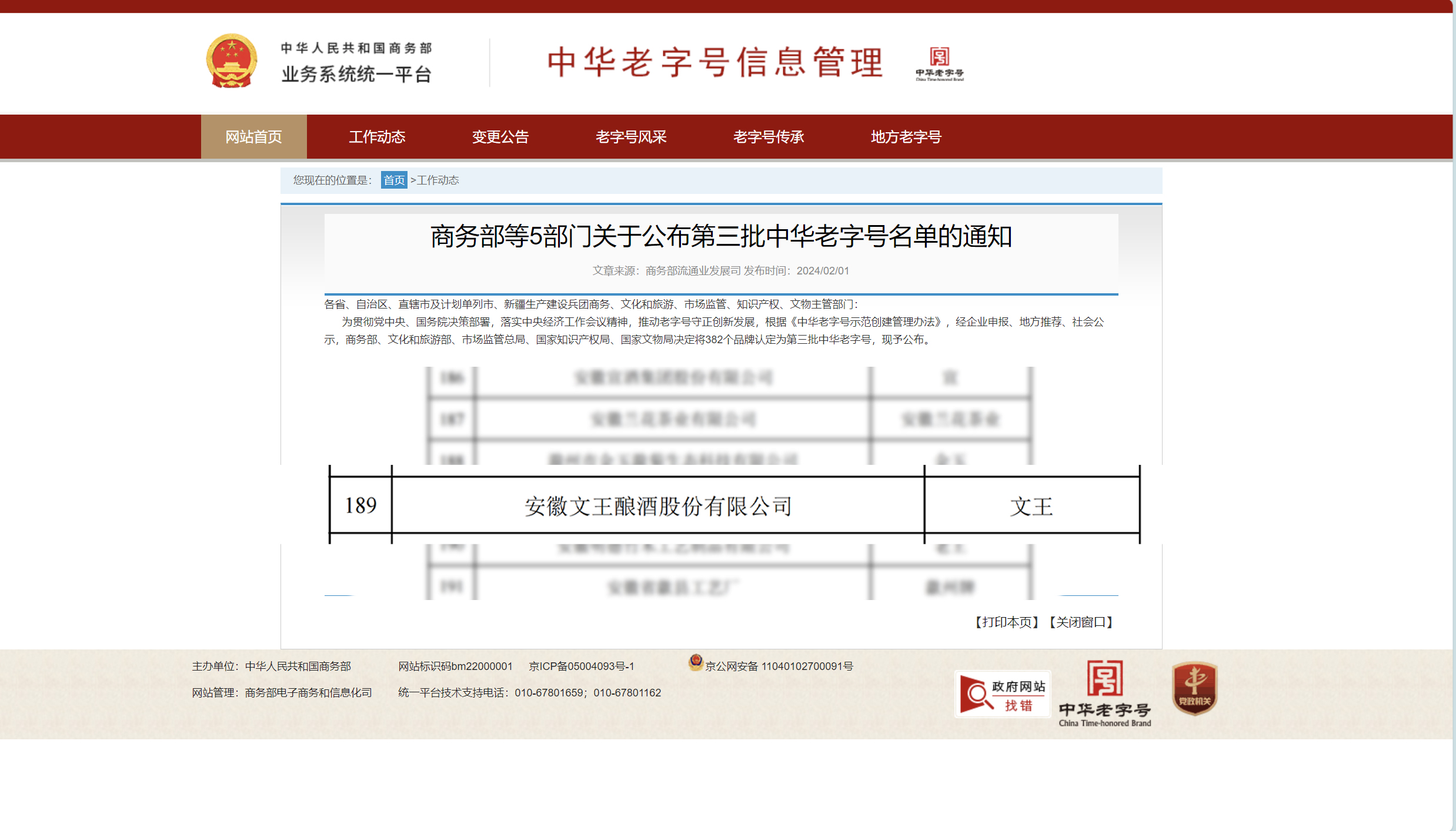Select the 老字号传承 menu item

(x=769, y=136)
